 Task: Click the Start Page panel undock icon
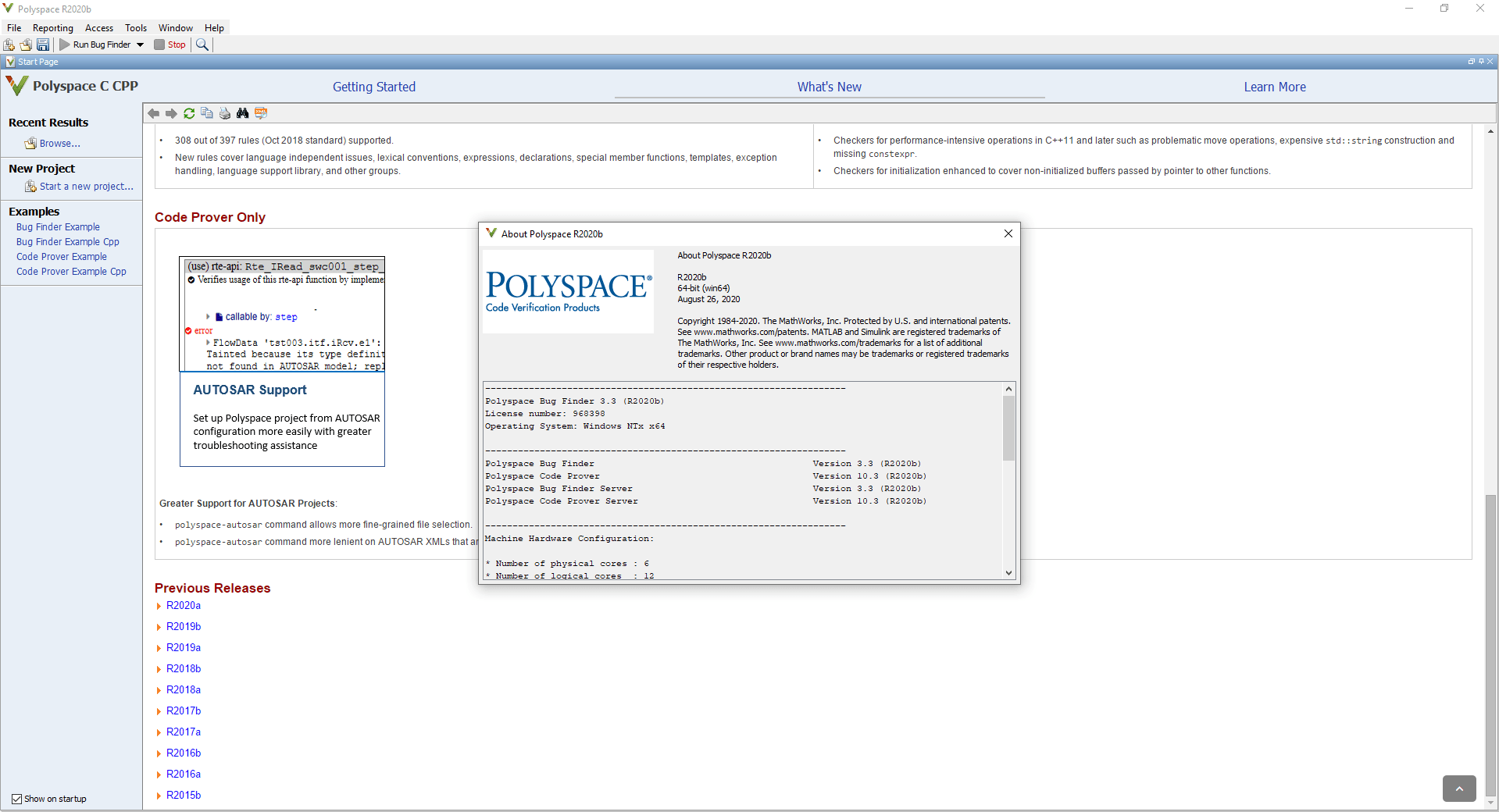tap(1471, 62)
